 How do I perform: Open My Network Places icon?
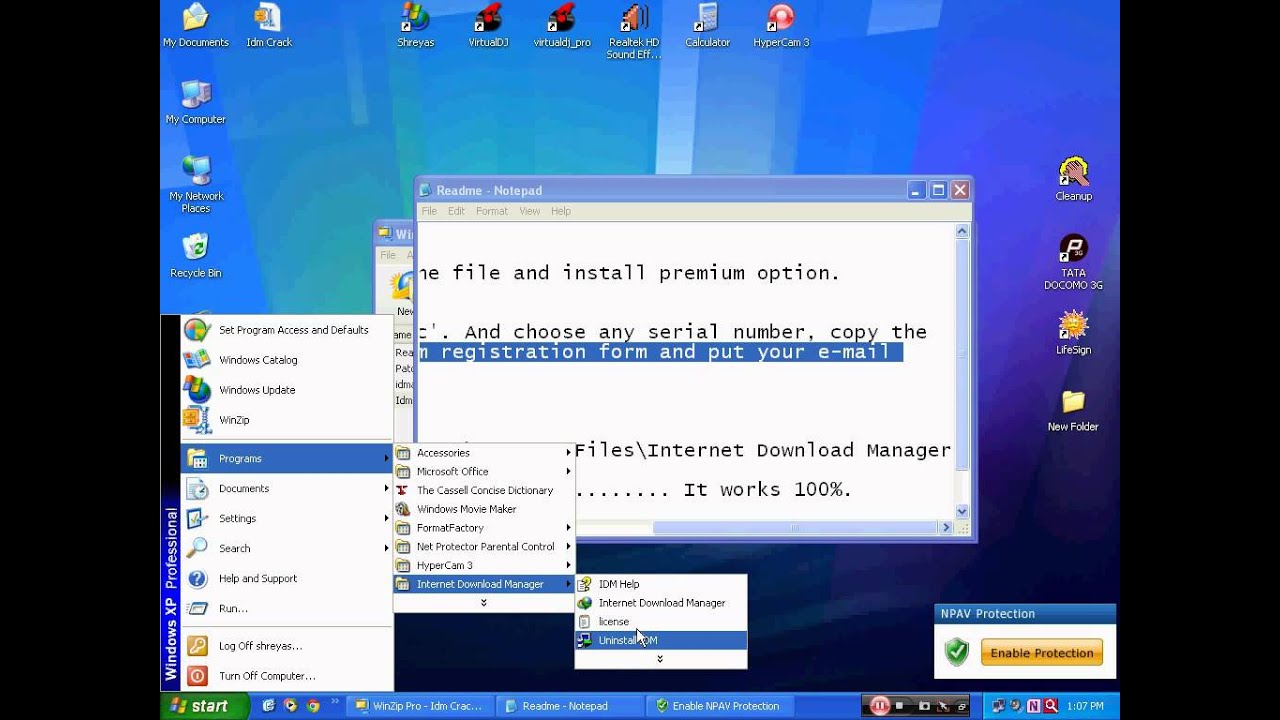tap(196, 184)
